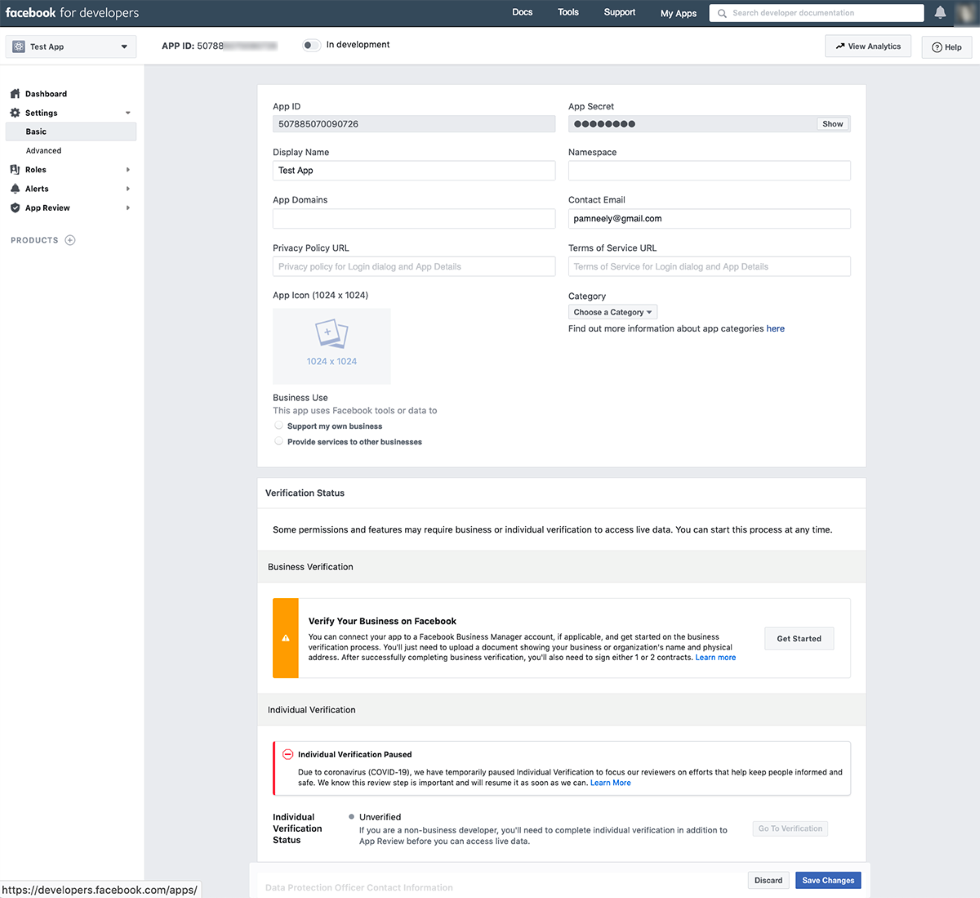Click Go To Verification button
Image resolution: width=980 pixels, height=898 pixels.
790,829
